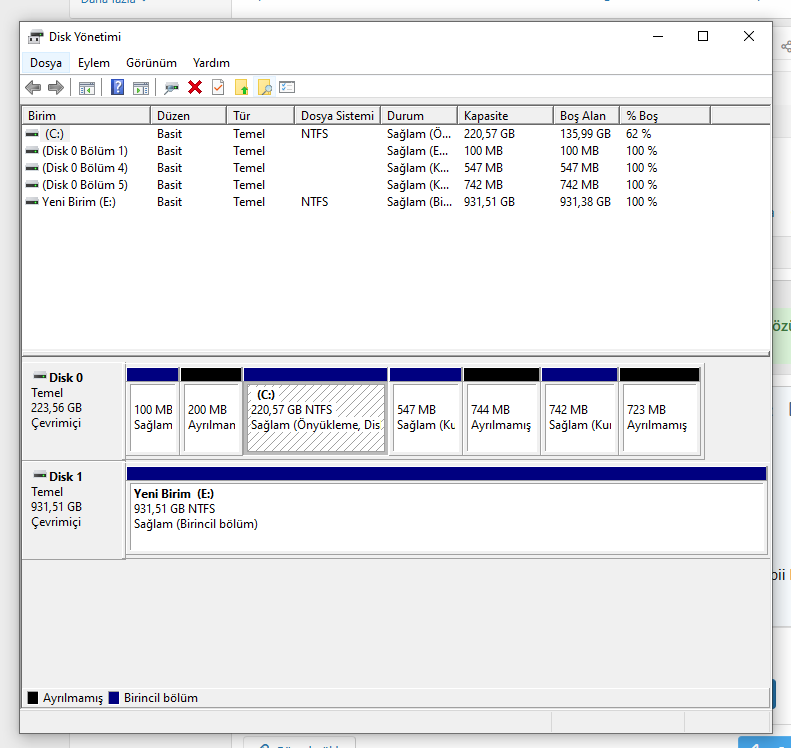Toggle the console tree toolbar icon
Screen dimensions: 791x748
pos(87,88)
